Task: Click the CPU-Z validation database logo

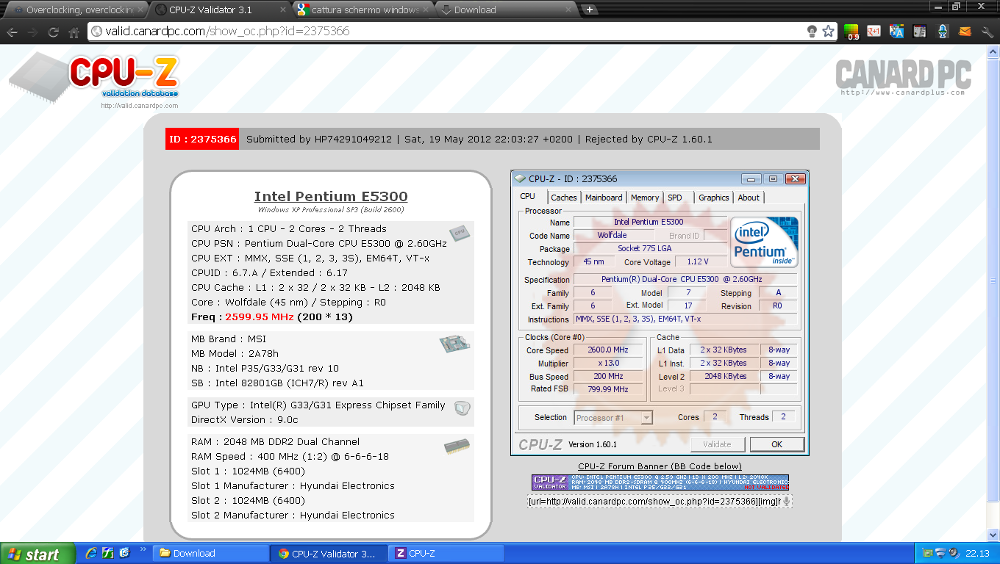Action: (94, 78)
